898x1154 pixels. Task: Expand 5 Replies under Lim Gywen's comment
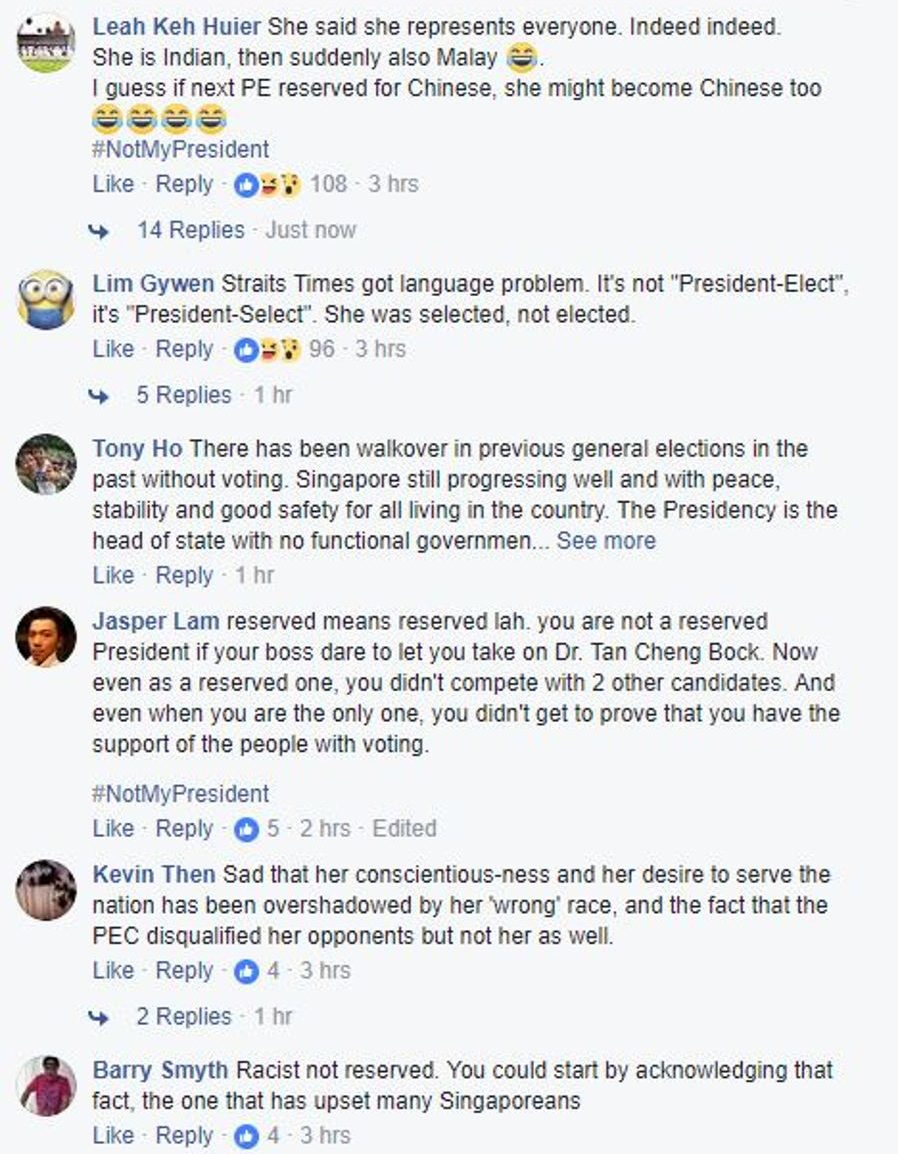click(x=185, y=396)
